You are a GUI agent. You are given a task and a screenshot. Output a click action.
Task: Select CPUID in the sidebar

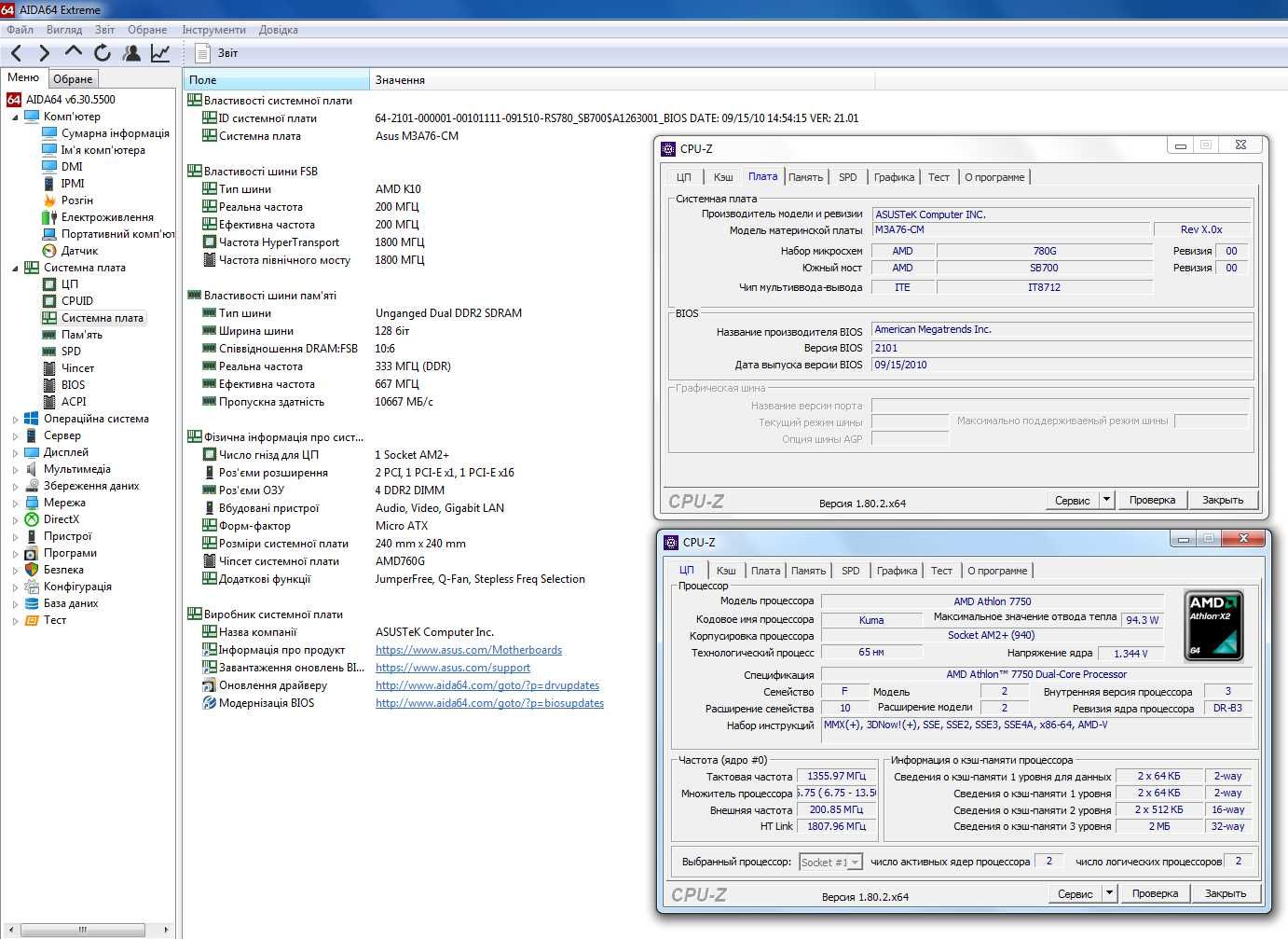tap(77, 300)
